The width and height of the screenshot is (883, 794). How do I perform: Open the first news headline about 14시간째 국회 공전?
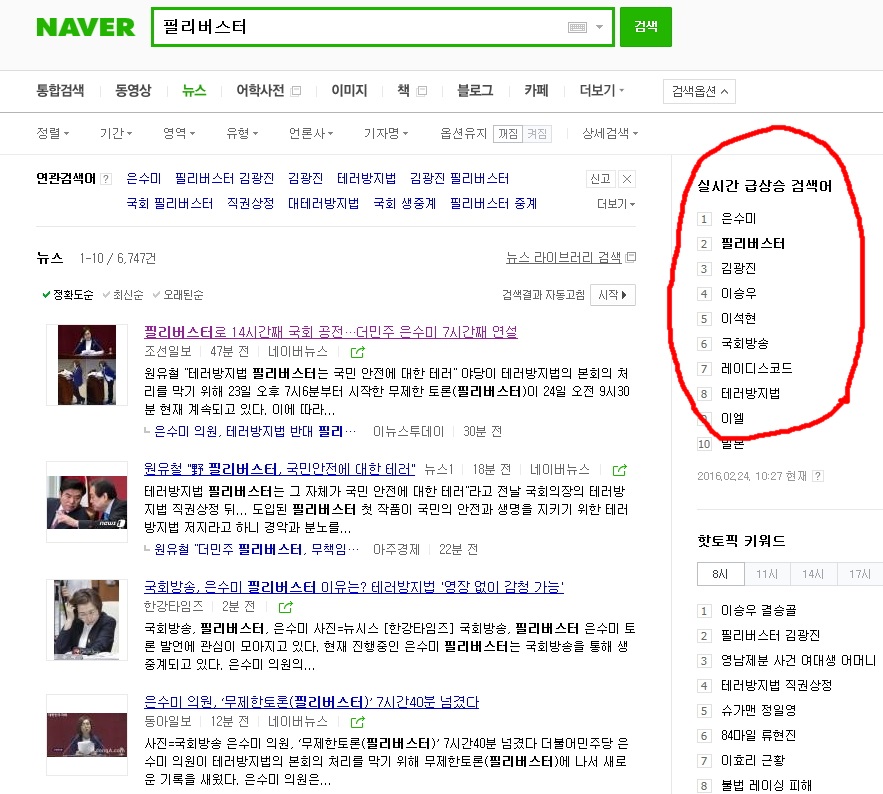pyautogui.click(x=331, y=332)
